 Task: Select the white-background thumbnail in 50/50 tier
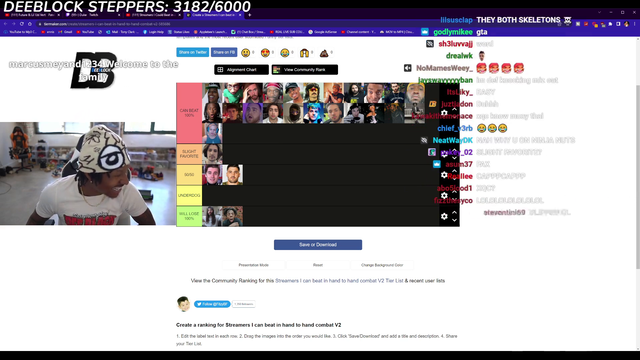pyautogui.click(x=233, y=175)
